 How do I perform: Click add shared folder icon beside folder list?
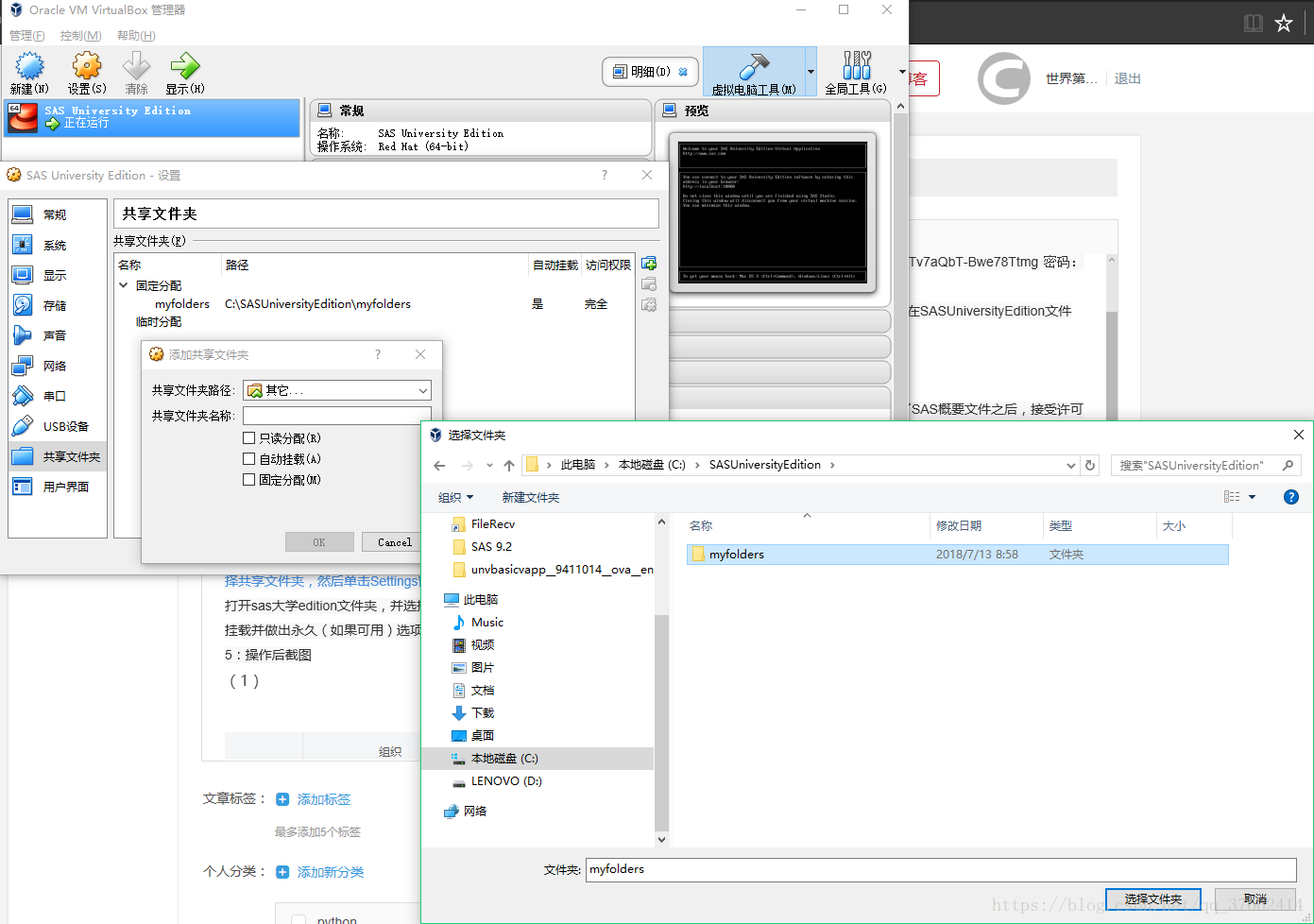click(649, 264)
